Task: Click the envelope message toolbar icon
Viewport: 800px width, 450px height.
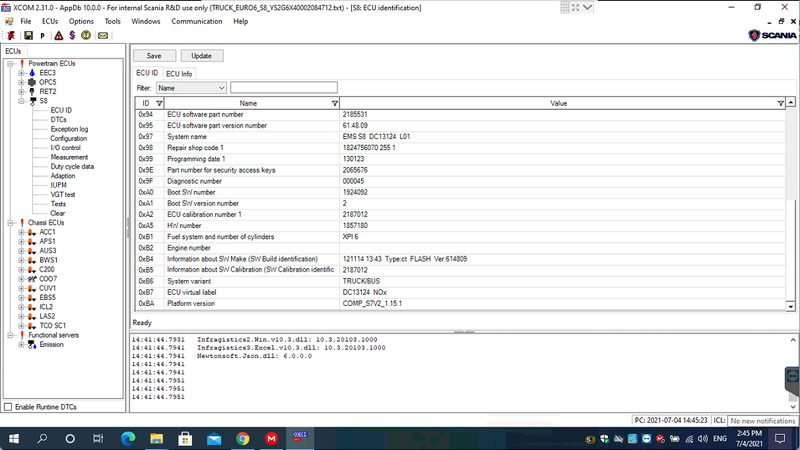Action: tap(103, 36)
